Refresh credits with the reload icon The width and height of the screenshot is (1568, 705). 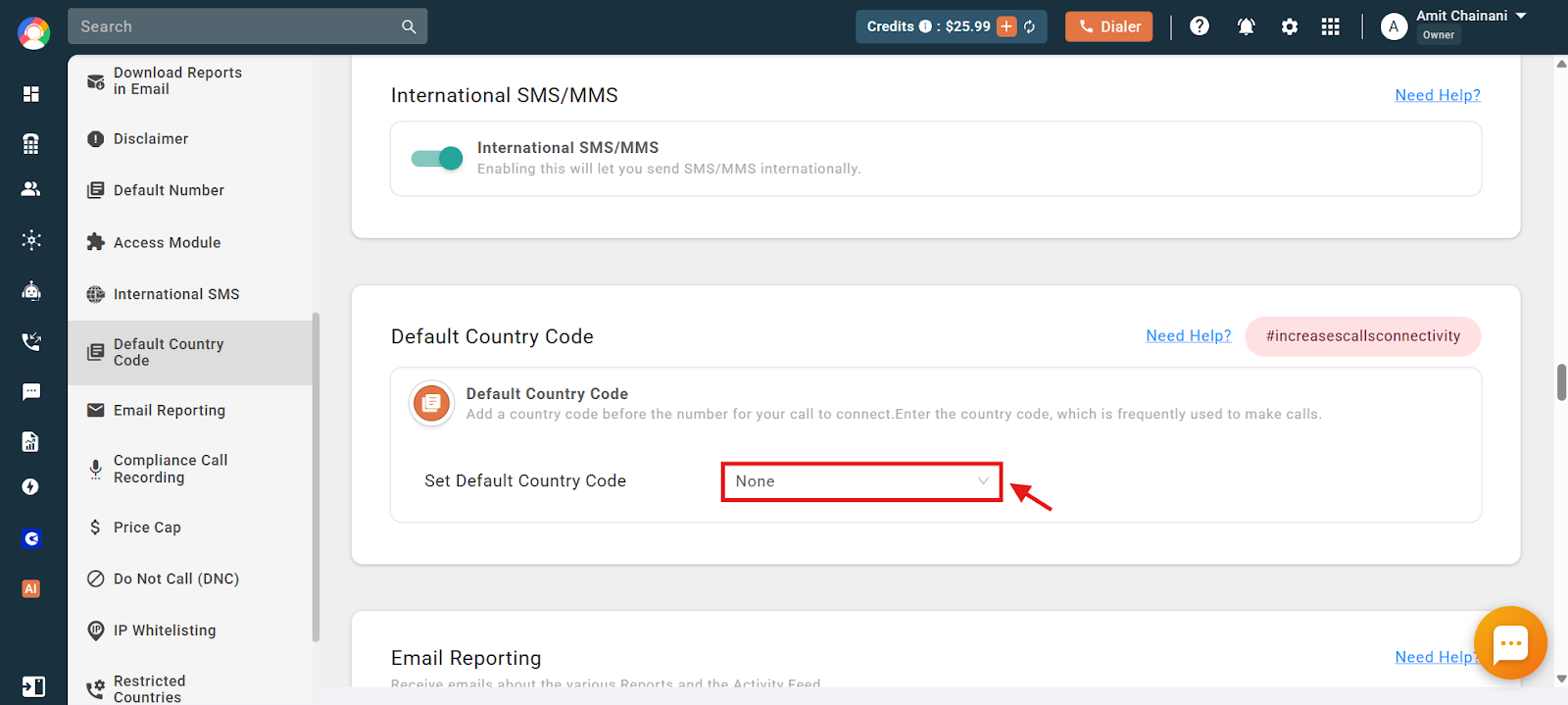[1030, 26]
